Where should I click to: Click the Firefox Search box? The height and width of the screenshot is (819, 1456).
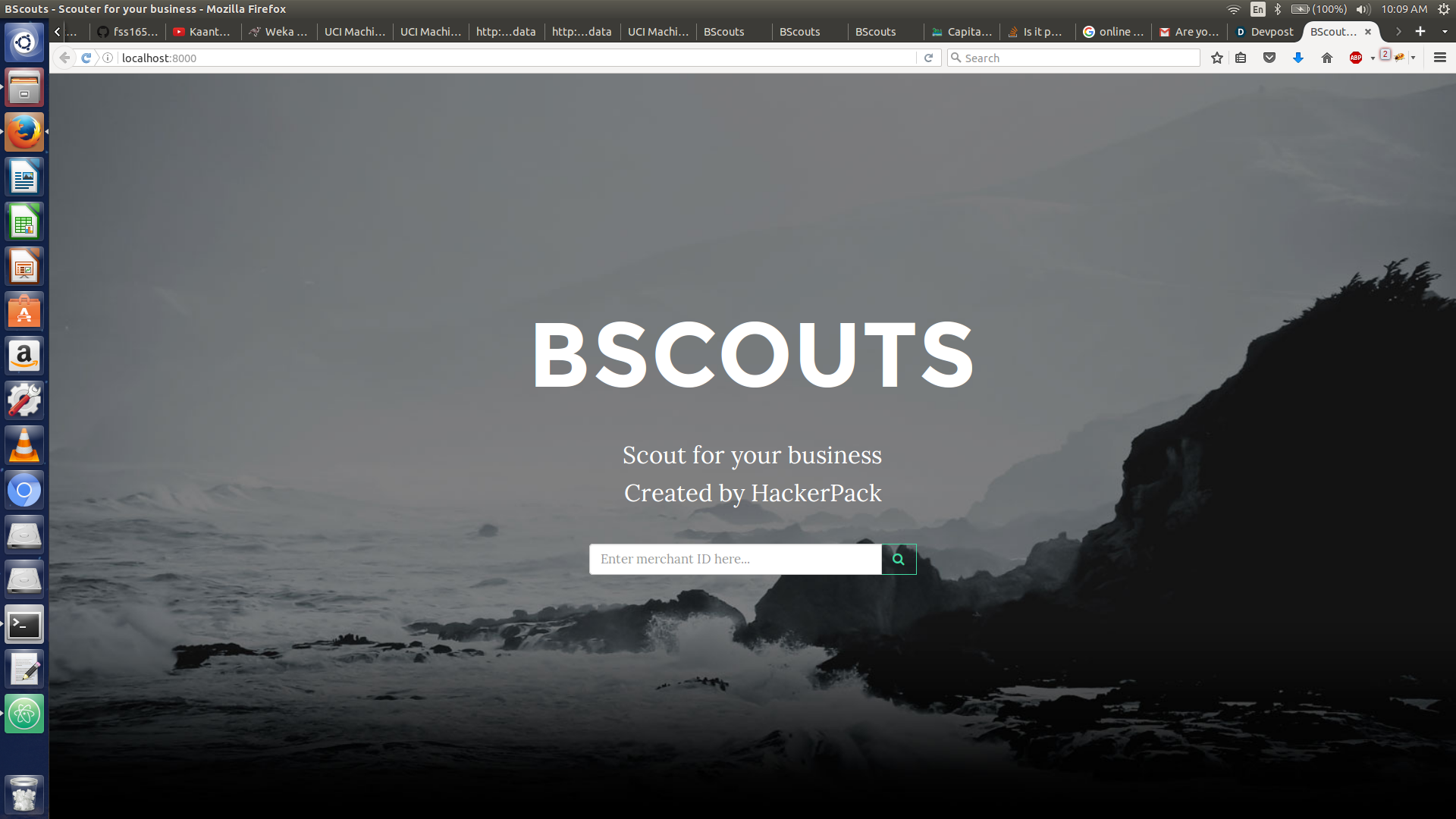coord(1077,58)
